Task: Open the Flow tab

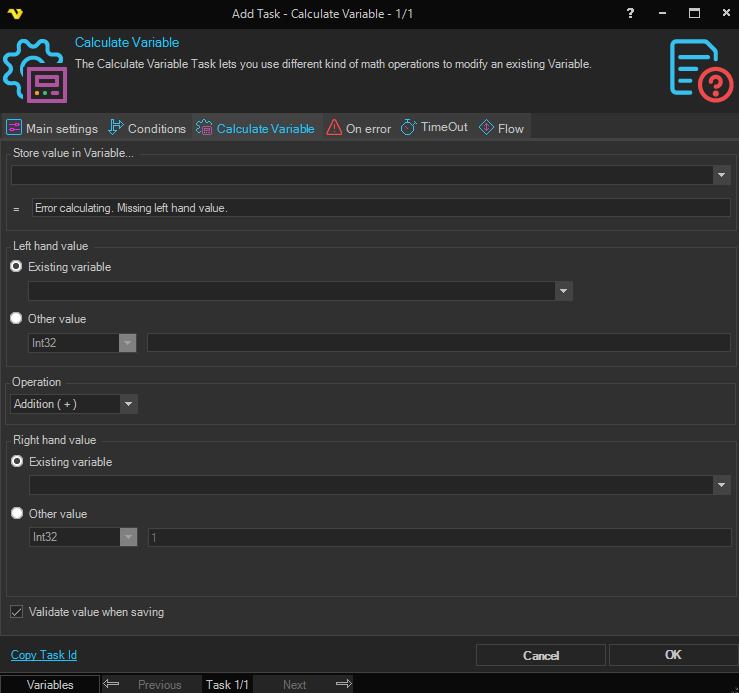Action: pyautogui.click(x=501, y=128)
